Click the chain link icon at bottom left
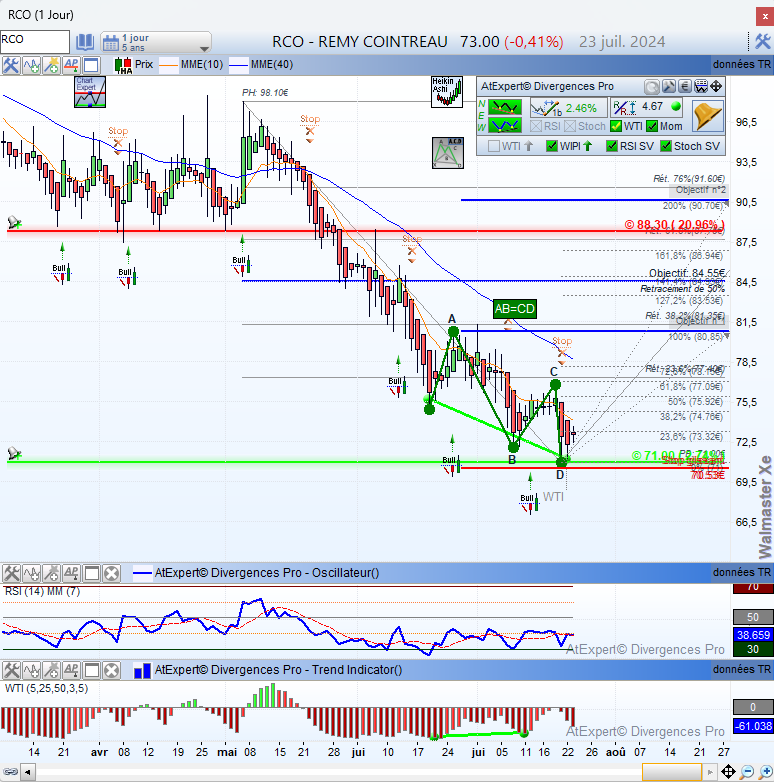 pyautogui.click(x=10, y=773)
